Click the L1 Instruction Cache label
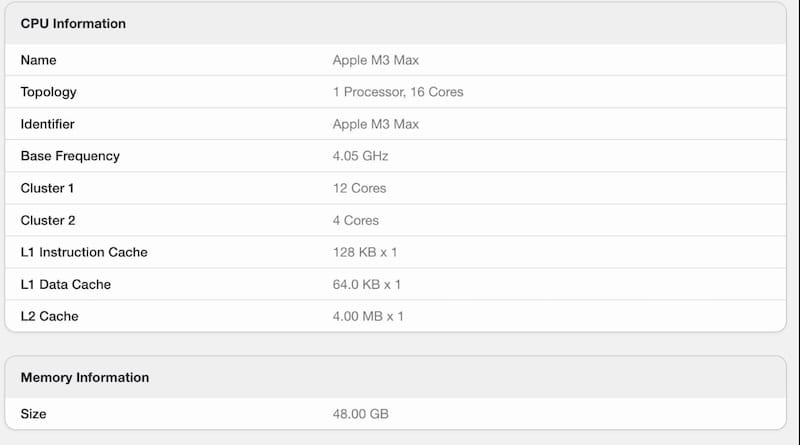Image resolution: width=800 pixels, height=445 pixels. [x=84, y=252]
